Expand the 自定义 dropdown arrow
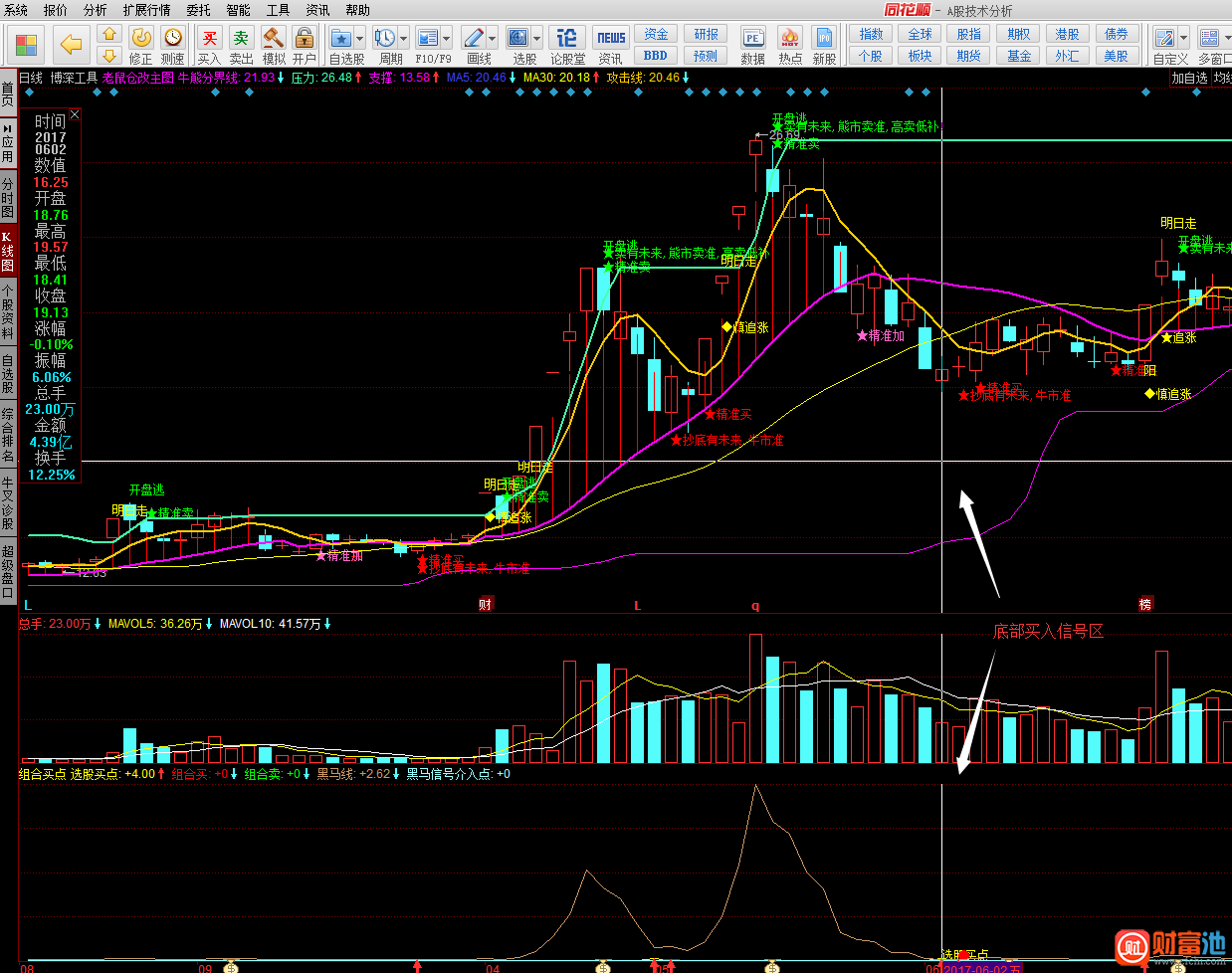1232x973 pixels. (1183, 38)
